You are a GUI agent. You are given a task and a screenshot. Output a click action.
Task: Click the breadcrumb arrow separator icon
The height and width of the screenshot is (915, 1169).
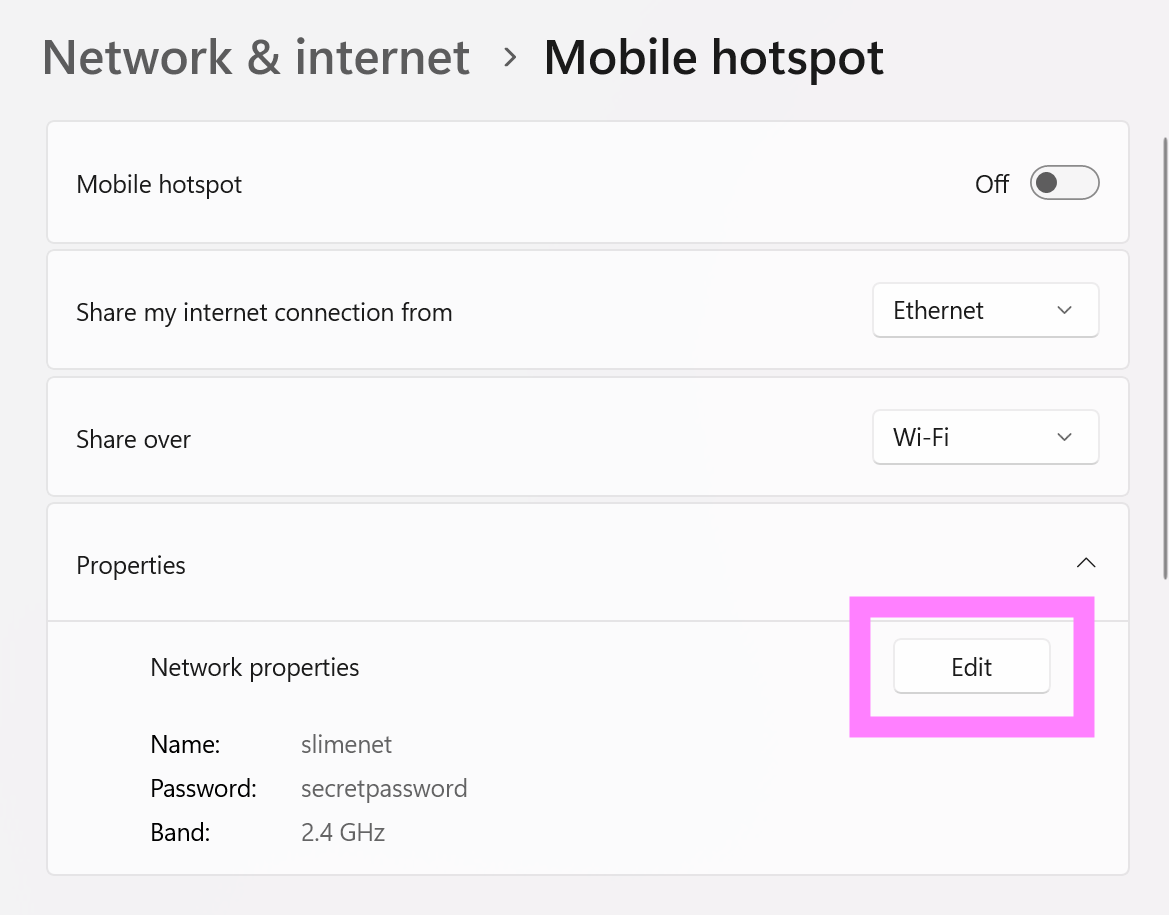click(x=510, y=57)
